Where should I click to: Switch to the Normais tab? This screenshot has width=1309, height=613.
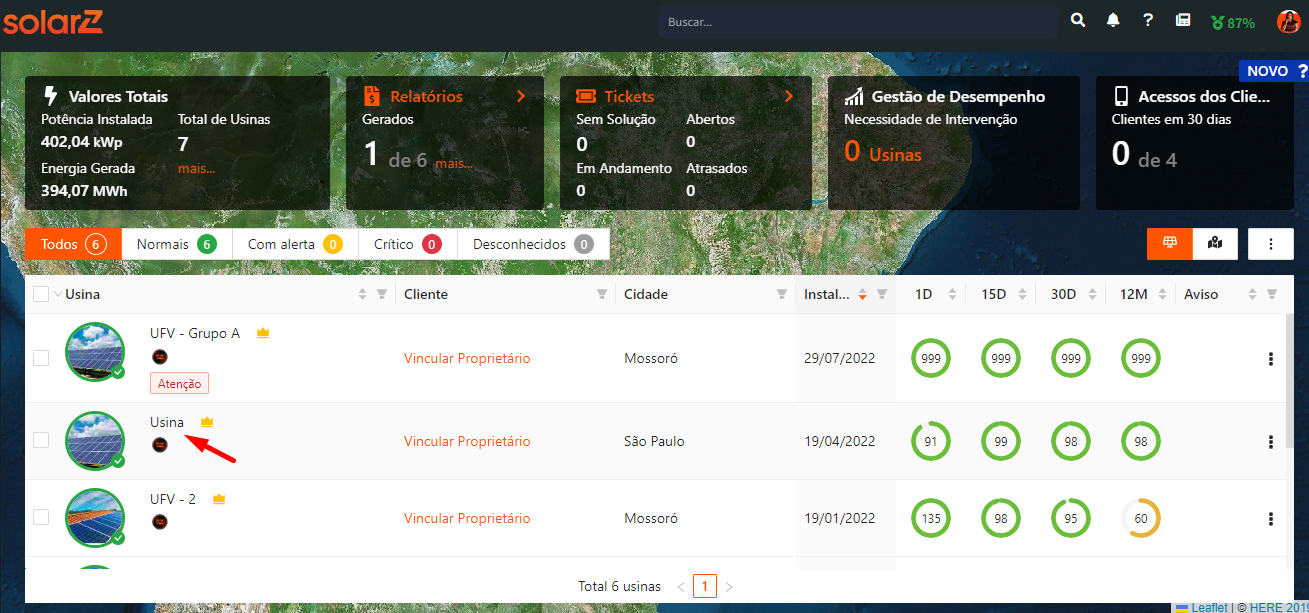pyautogui.click(x=176, y=244)
